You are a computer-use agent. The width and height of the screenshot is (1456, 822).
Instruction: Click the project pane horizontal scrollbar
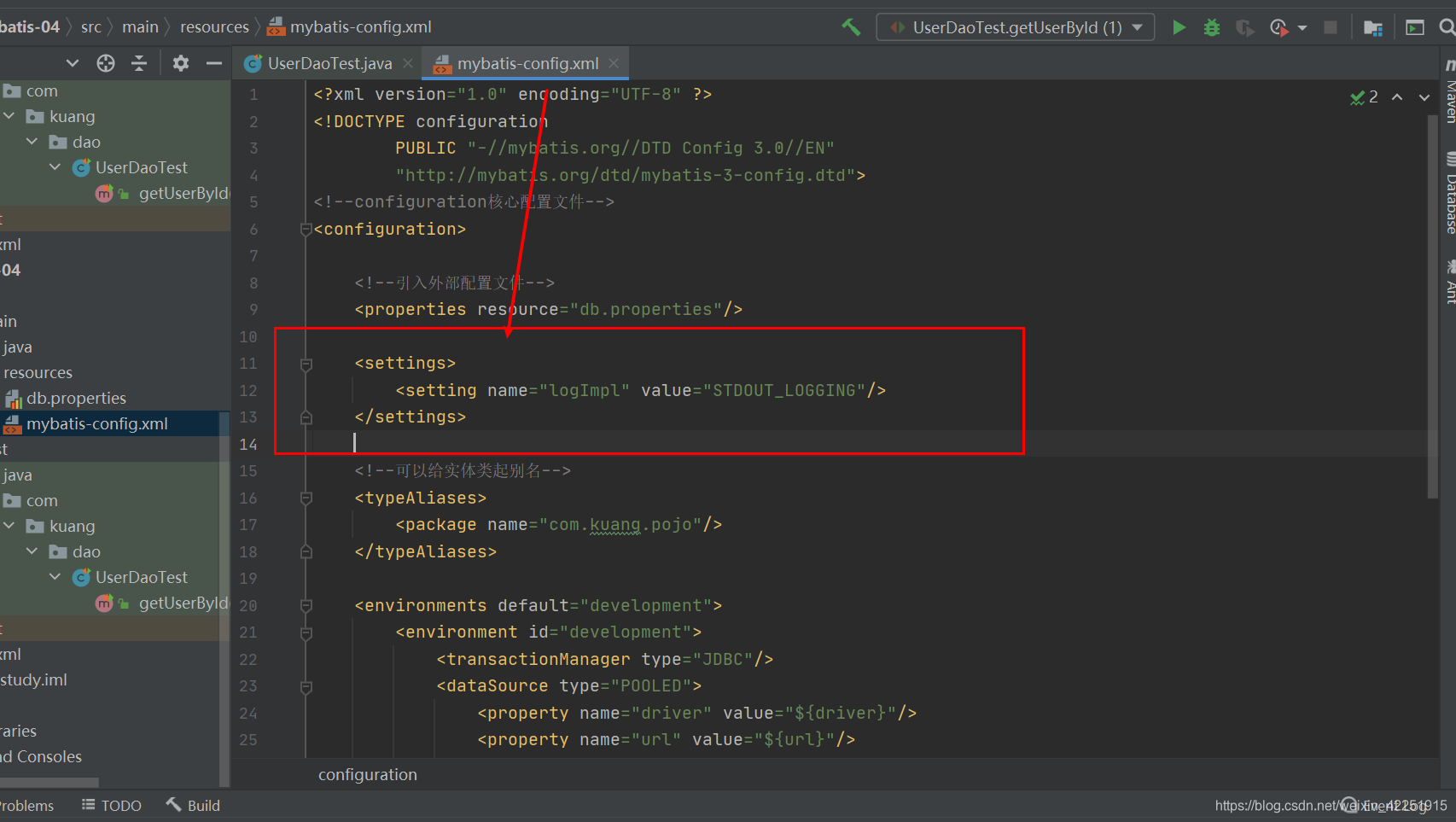pos(50,783)
